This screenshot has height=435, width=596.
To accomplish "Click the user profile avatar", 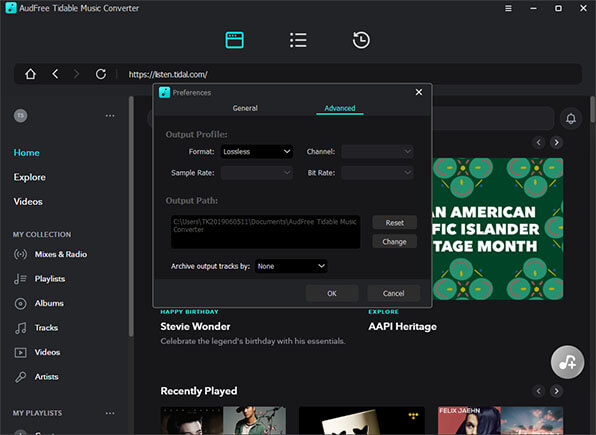I will click(x=21, y=116).
